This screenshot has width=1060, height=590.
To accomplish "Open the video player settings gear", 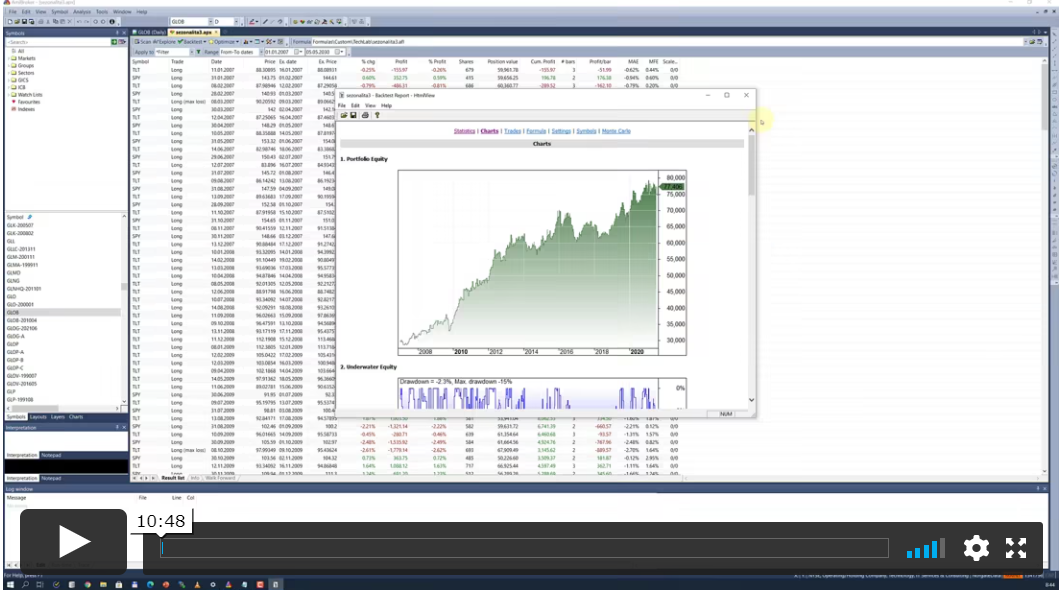I will tap(976, 547).
